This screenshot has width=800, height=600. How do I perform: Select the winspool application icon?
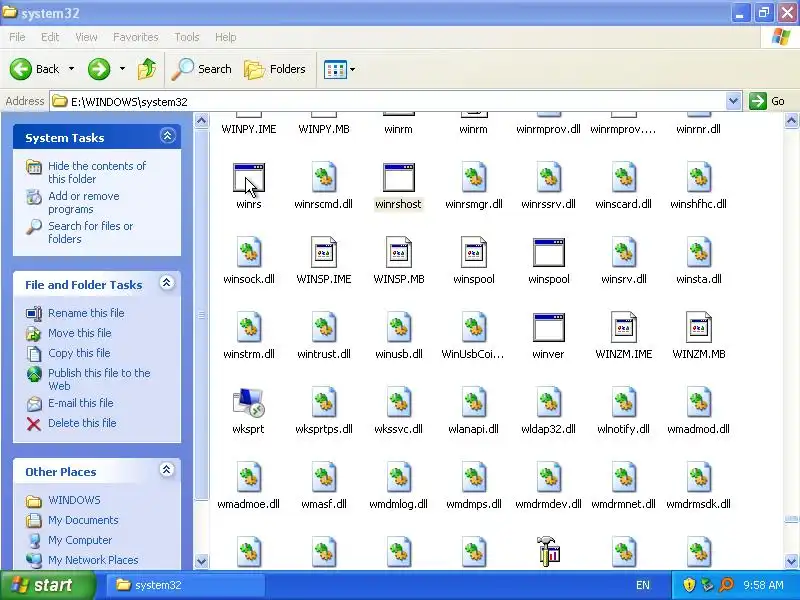tap(548, 253)
